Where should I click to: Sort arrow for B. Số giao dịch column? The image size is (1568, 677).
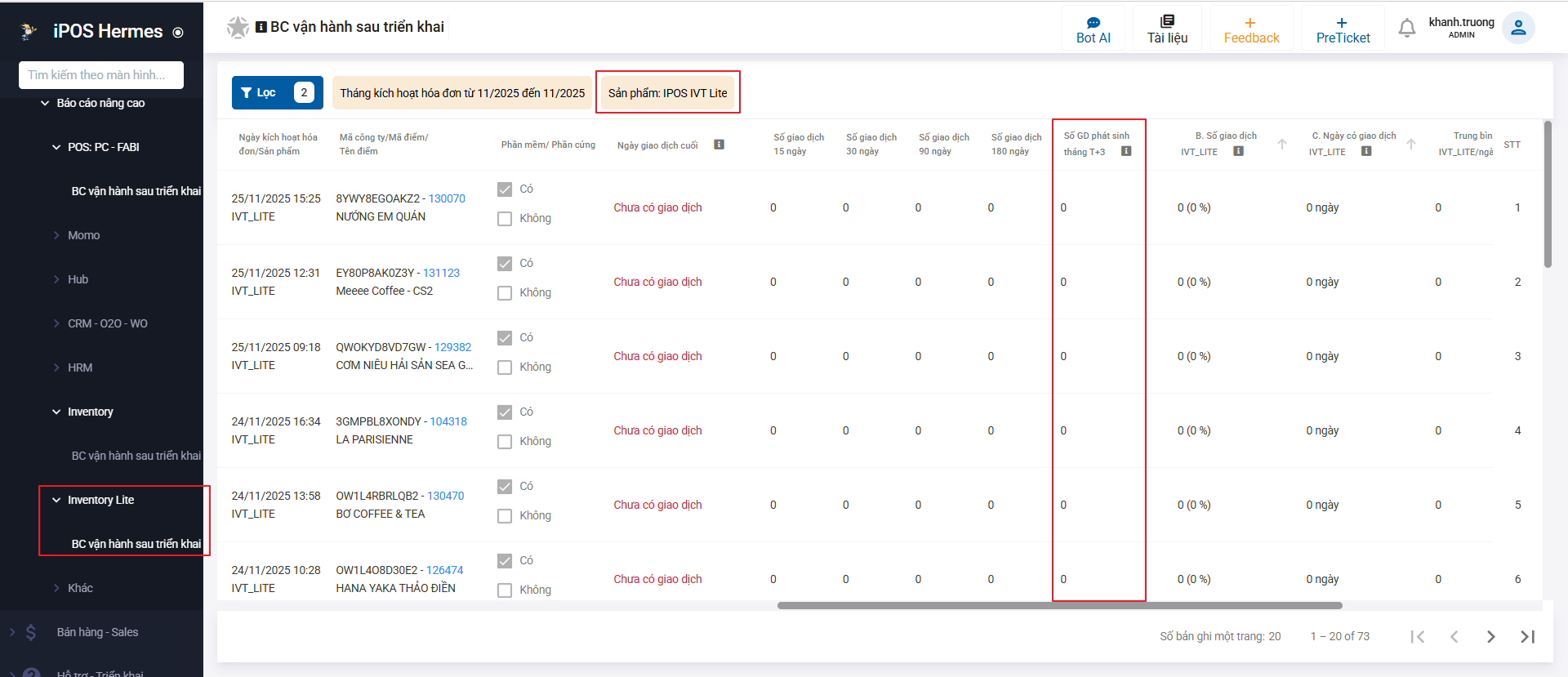[x=1282, y=144]
